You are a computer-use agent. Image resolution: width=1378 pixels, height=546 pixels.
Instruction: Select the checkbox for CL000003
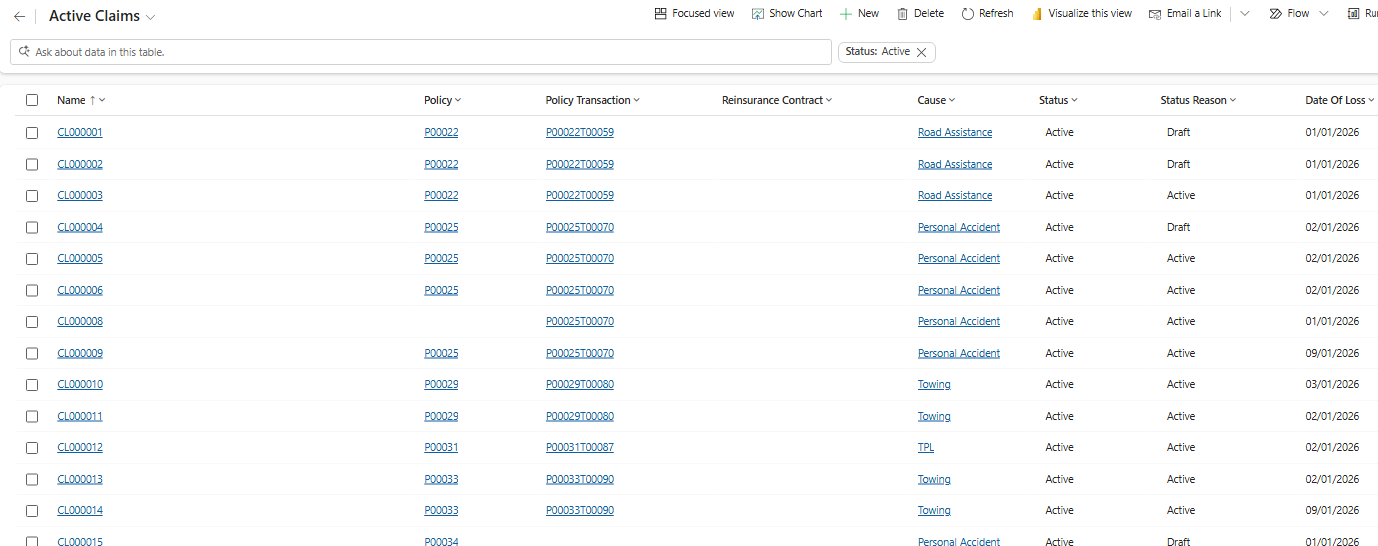point(32,195)
